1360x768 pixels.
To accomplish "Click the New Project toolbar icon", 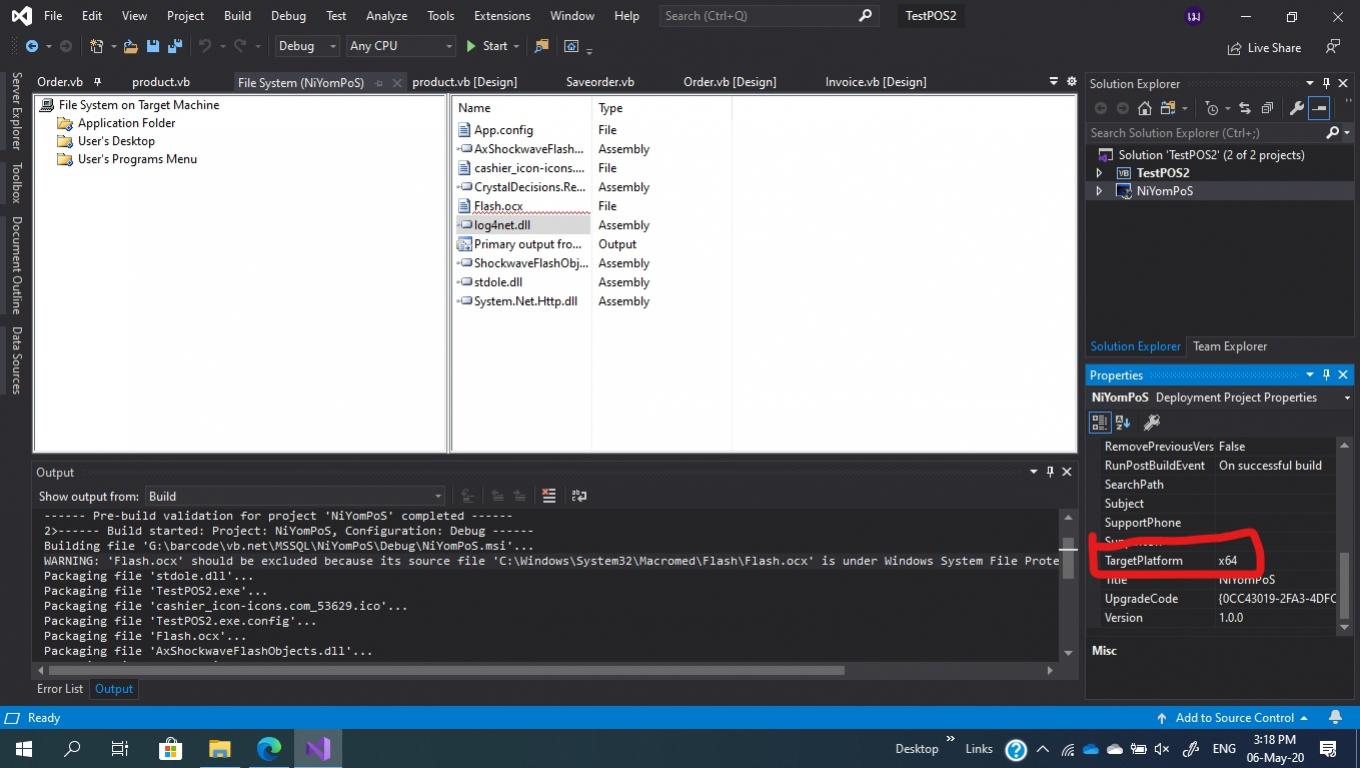I will click(97, 46).
